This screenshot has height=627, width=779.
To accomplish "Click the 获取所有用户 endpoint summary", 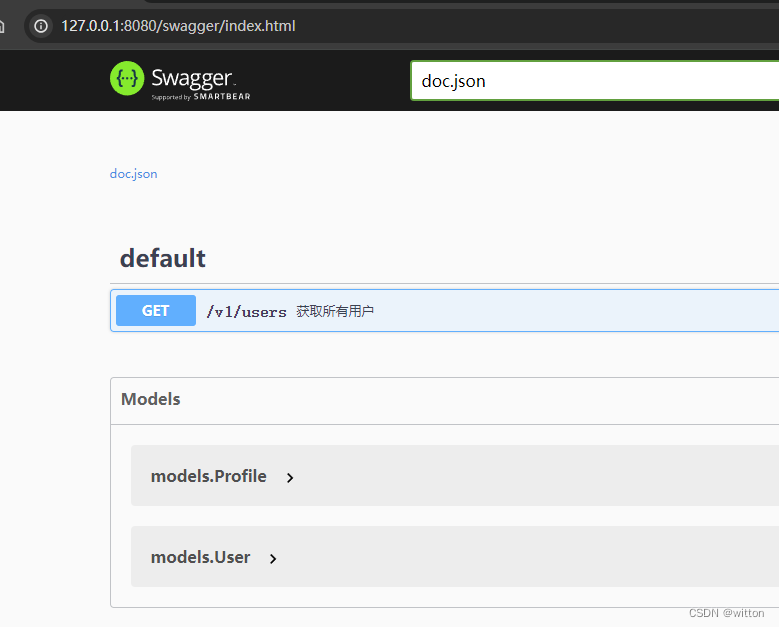I will click(335, 312).
